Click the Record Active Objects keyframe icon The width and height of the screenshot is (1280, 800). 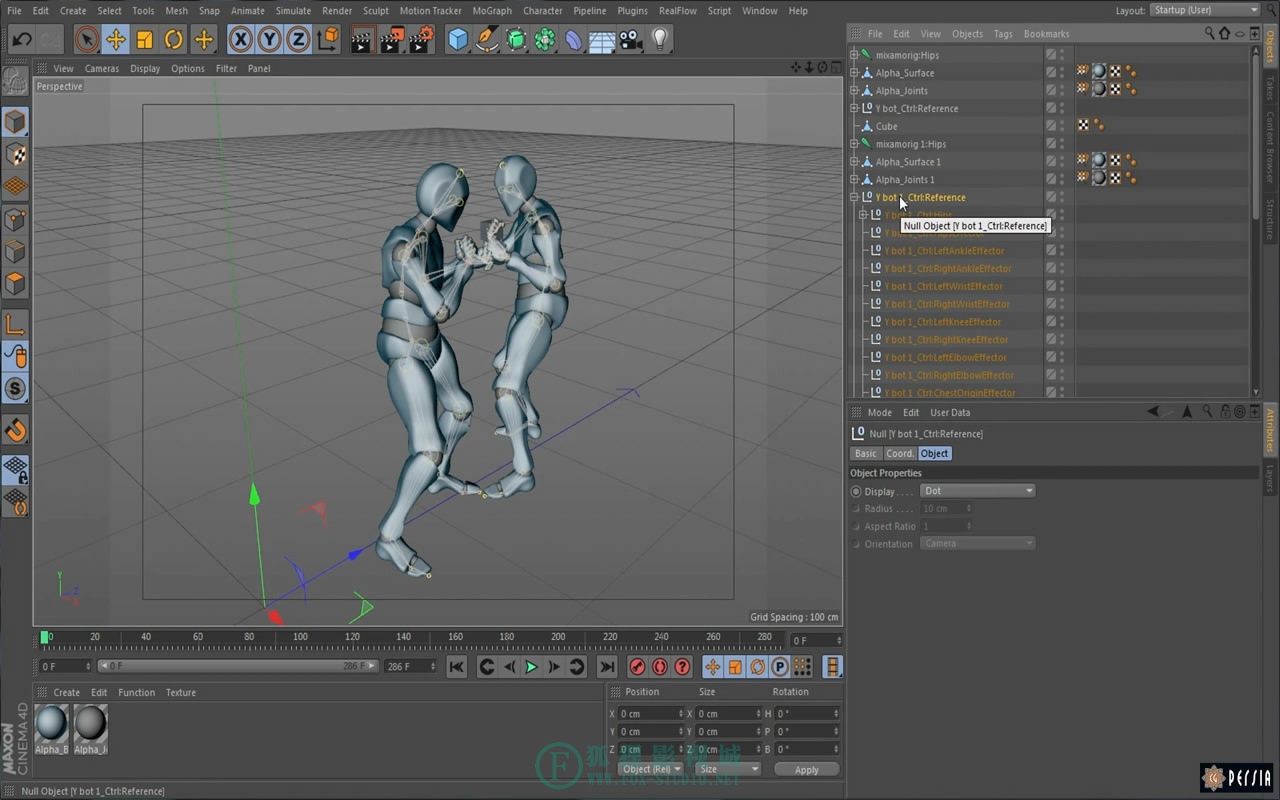point(637,667)
